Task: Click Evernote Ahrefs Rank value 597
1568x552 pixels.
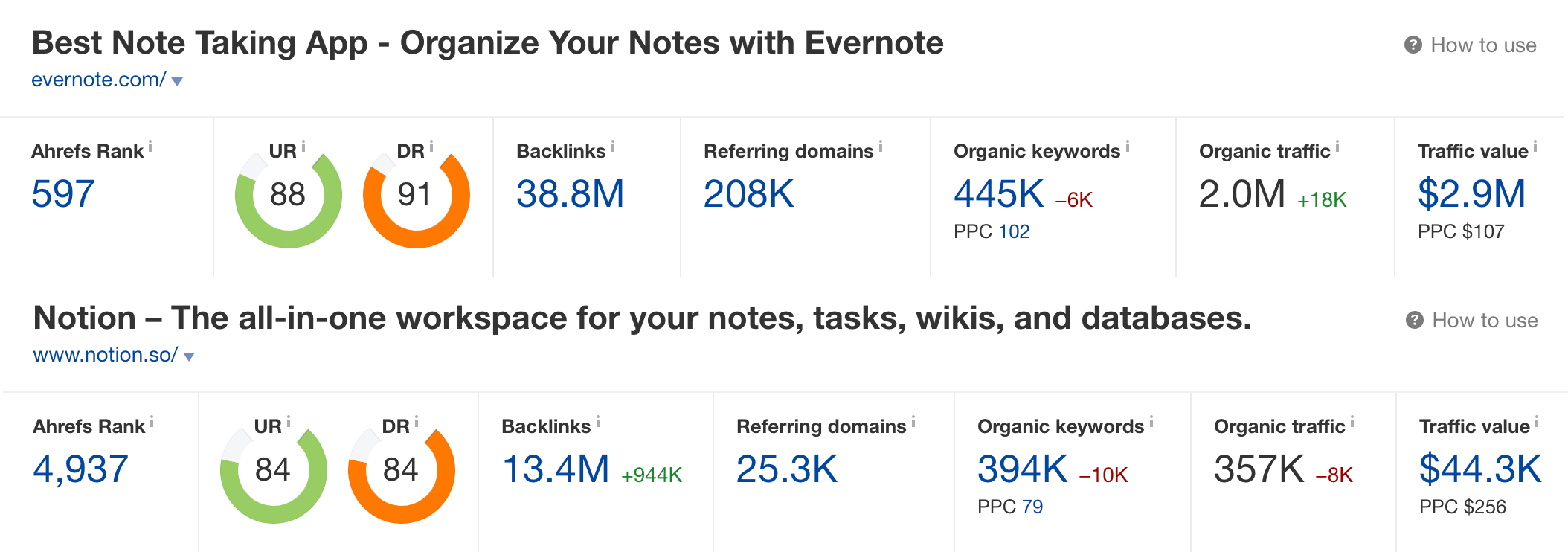Action: tap(63, 194)
